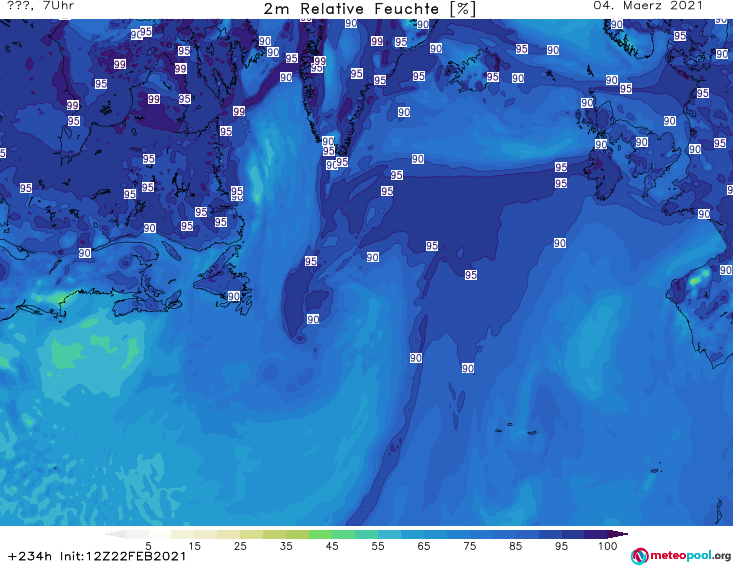
Task: Click the legend value "15"
Action: 194,546
